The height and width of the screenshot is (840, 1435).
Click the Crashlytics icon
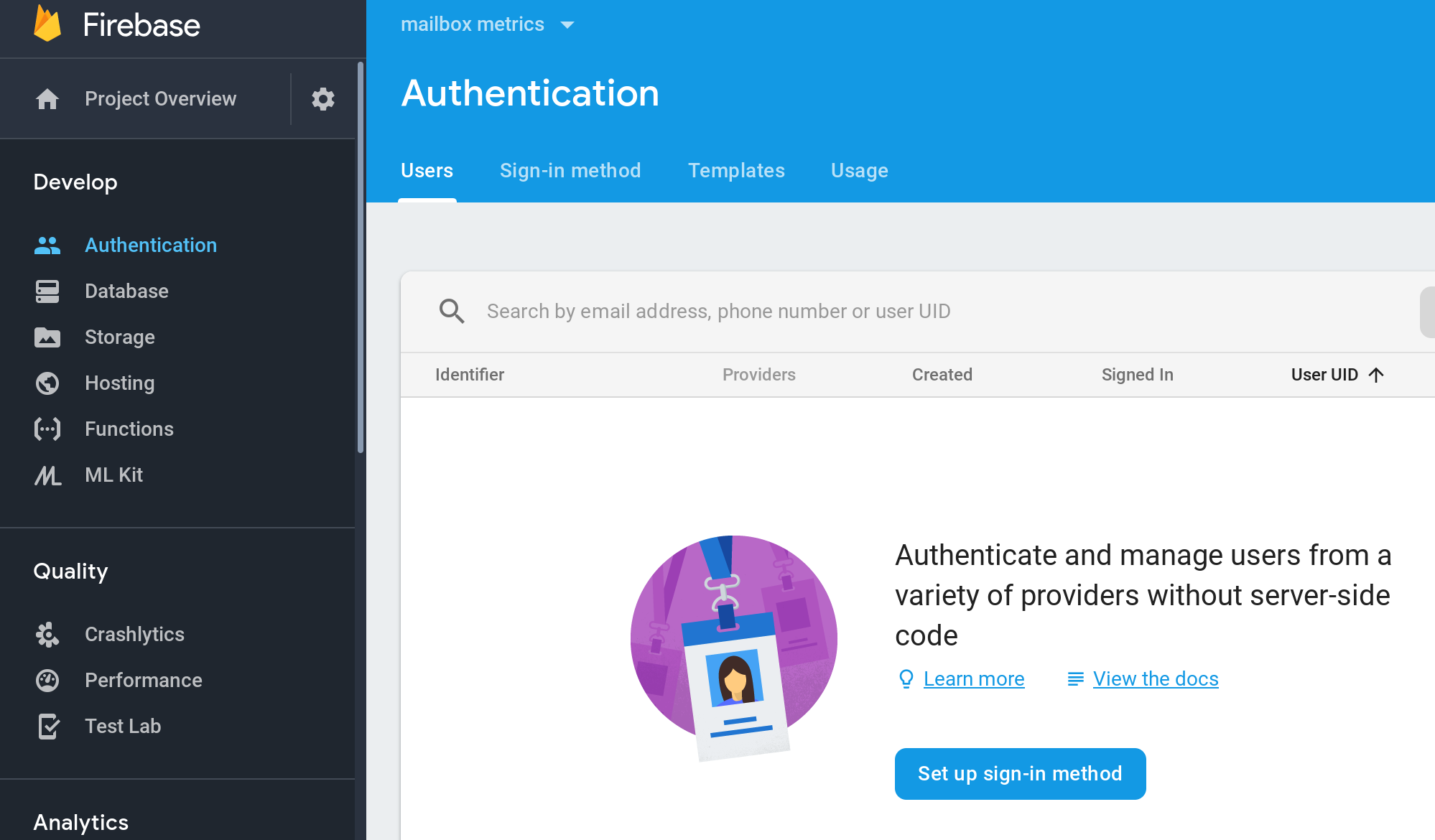(47, 635)
